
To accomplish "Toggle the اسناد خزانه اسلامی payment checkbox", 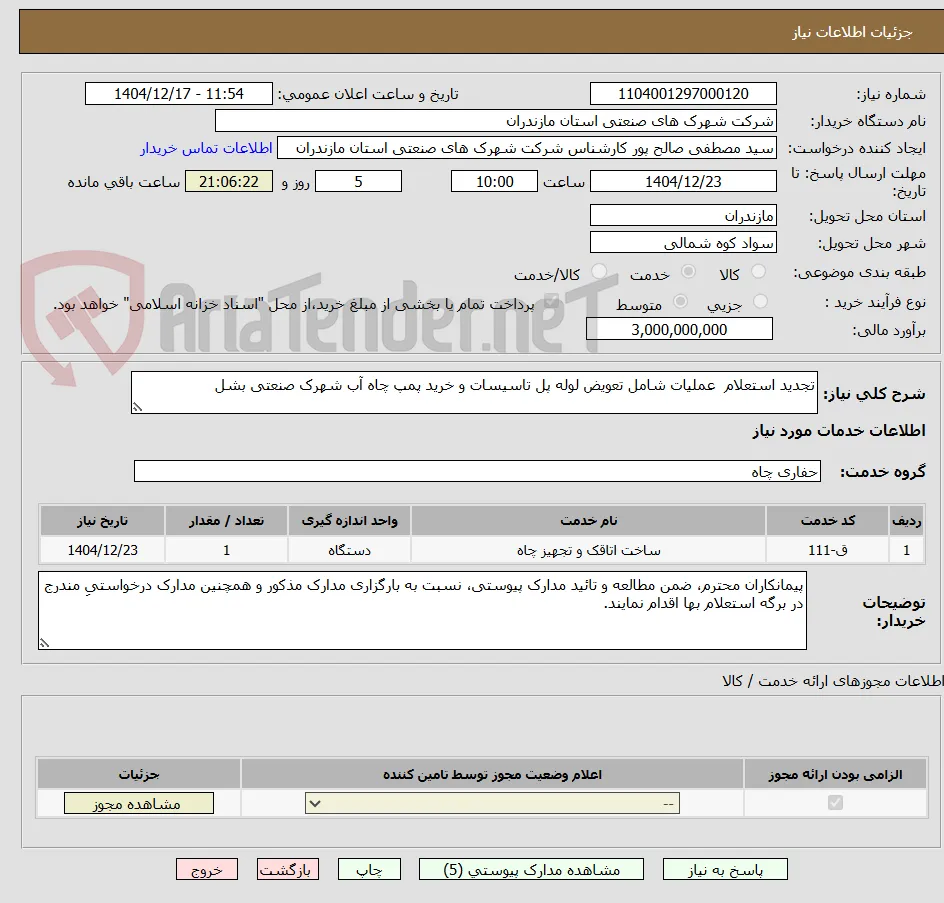I will click(x=551, y=303).
